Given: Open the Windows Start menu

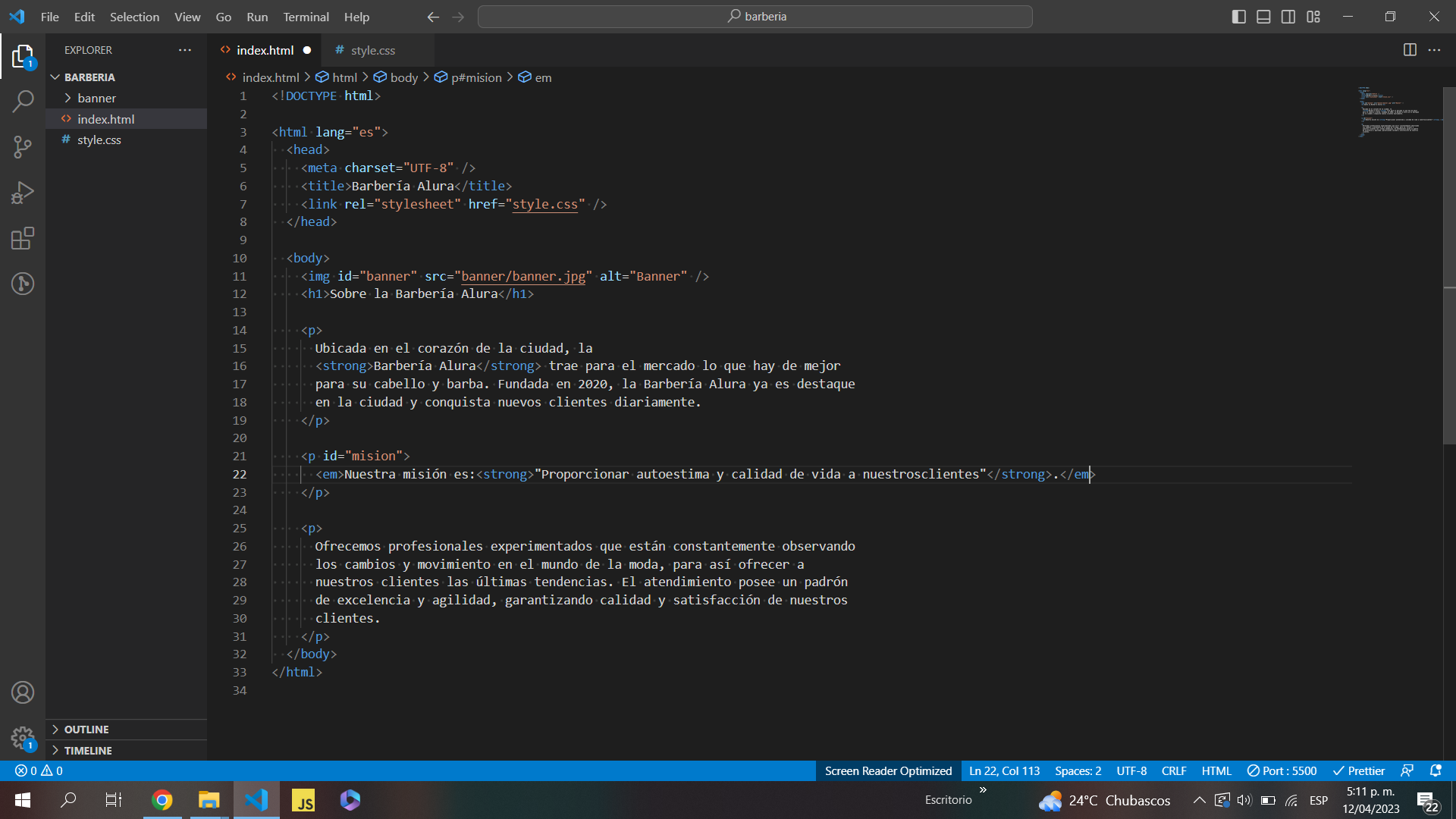Looking at the screenshot, I should click(23, 800).
